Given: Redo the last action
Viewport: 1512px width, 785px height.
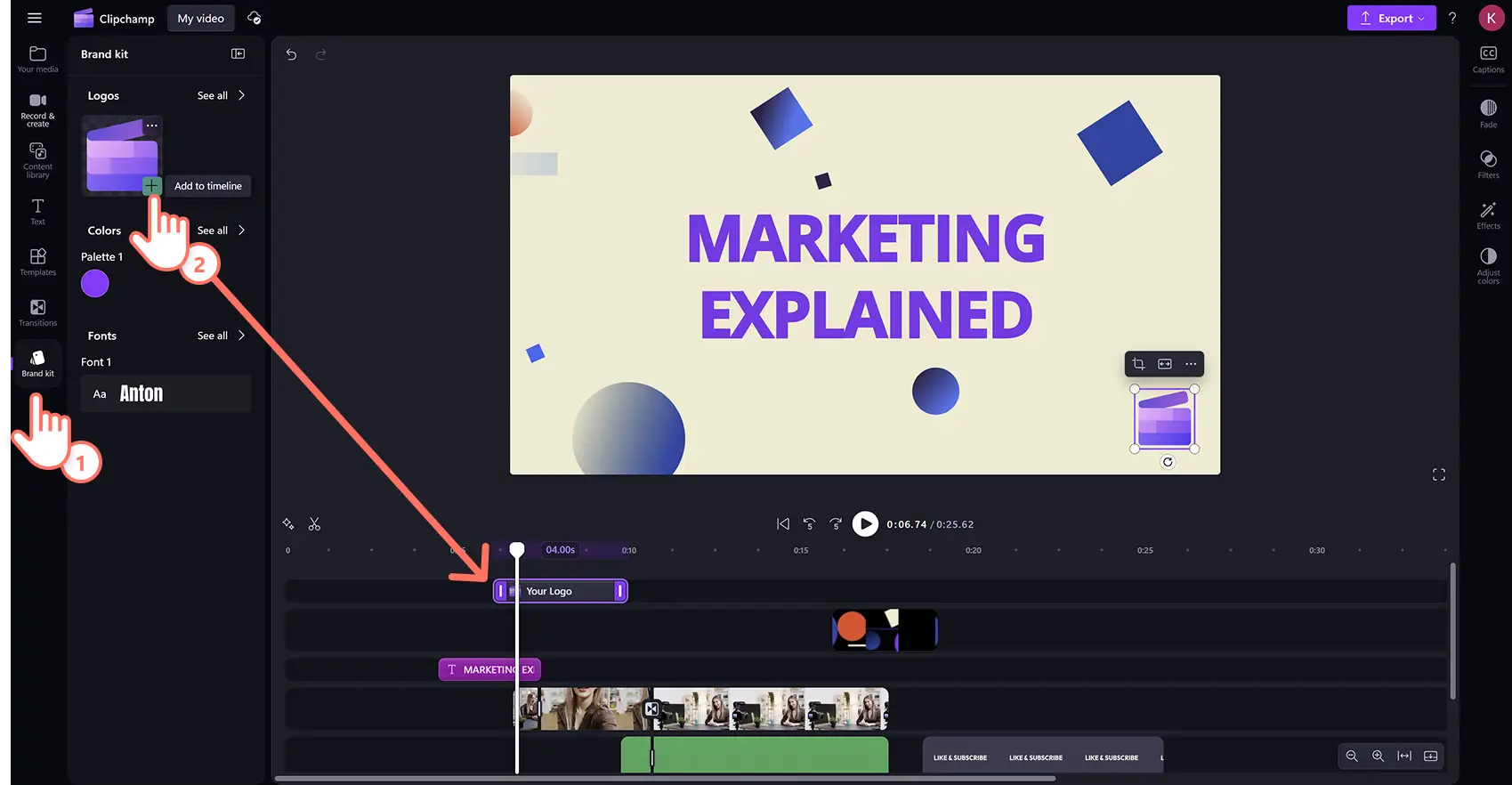Looking at the screenshot, I should (321, 54).
